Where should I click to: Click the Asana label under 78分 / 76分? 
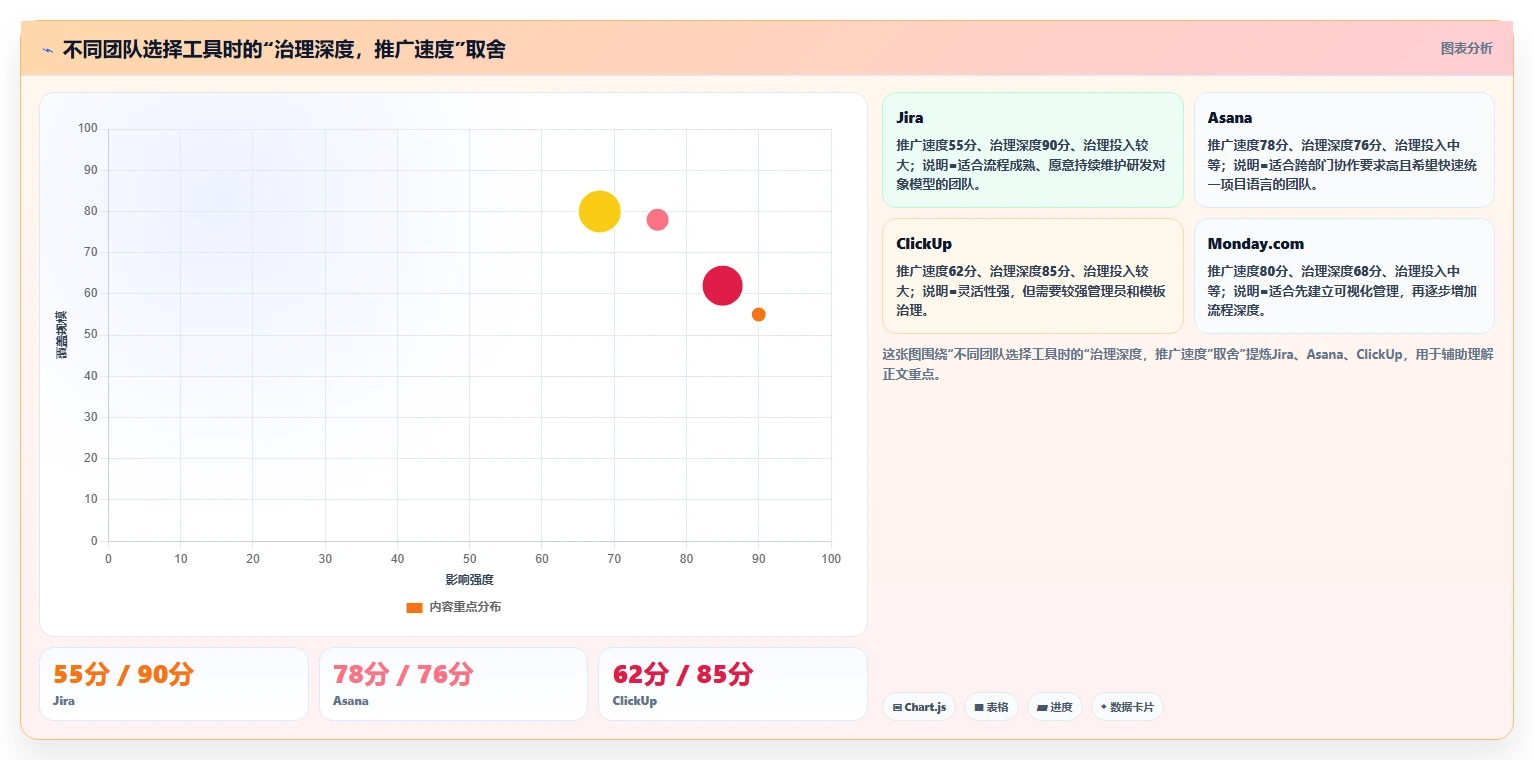pos(351,701)
